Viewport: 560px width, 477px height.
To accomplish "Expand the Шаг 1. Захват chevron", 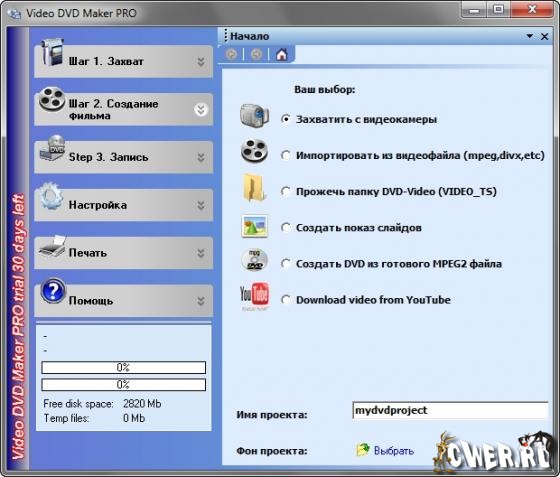I will click(x=201, y=62).
